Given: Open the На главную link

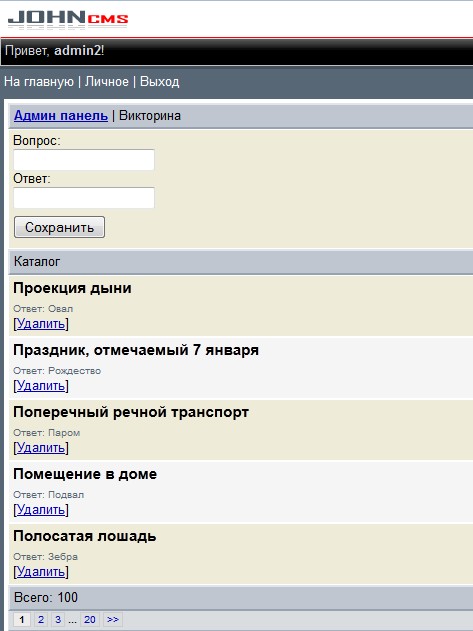Looking at the screenshot, I should point(39,82).
